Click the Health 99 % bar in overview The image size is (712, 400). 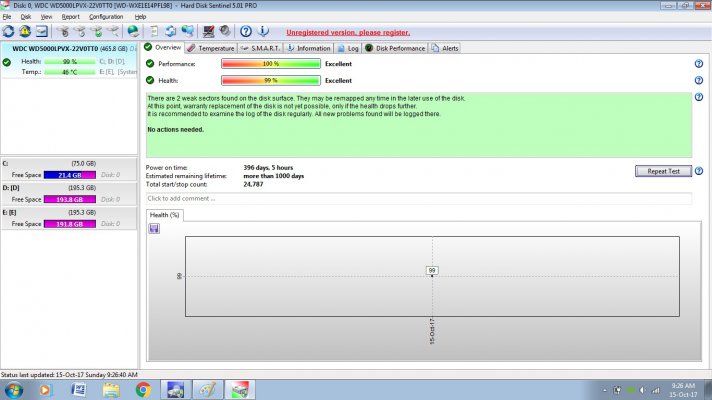271,80
